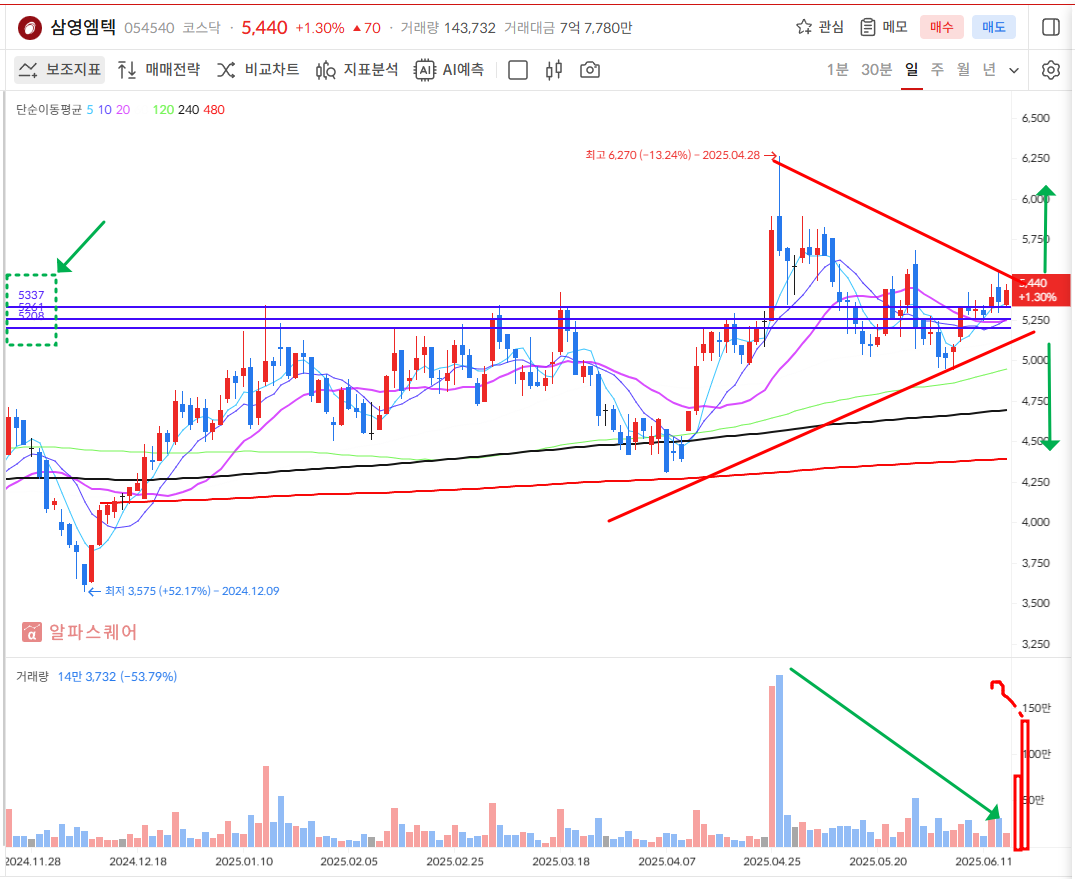Click the 매수 buy button
The image size is (1075, 879).
coord(941,27)
